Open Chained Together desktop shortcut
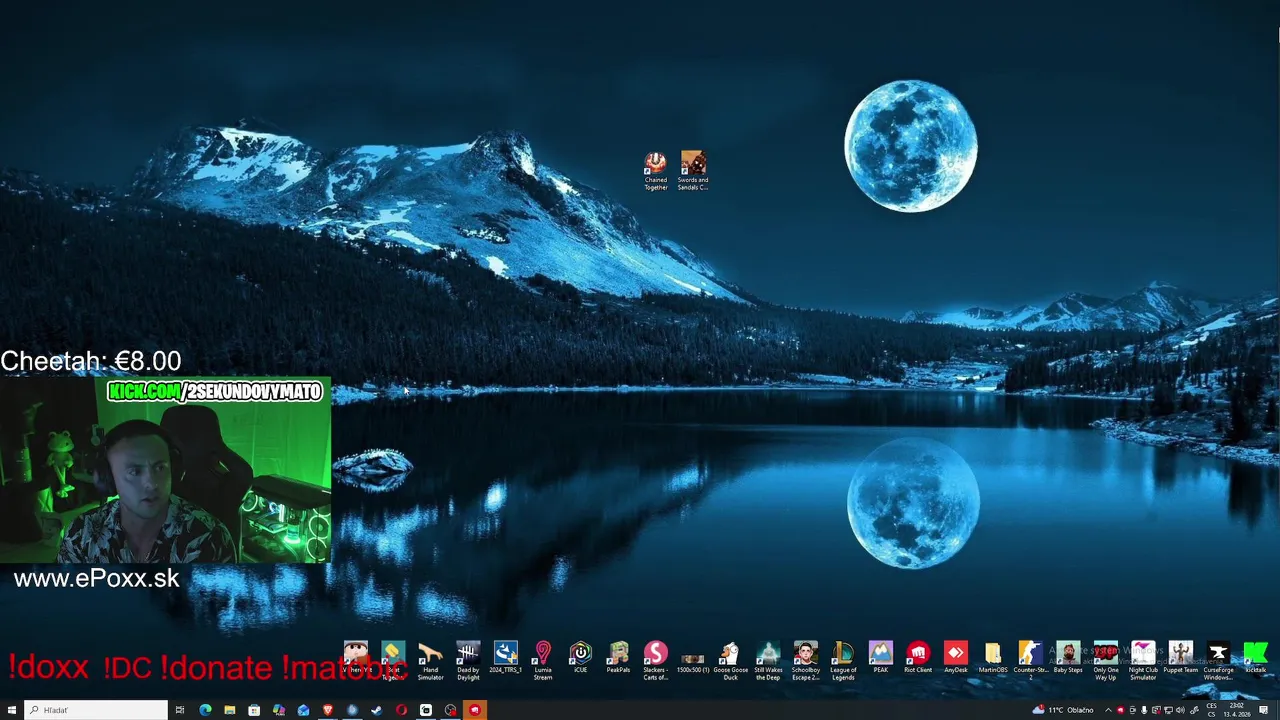The image size is (1280, 720). pyautogui.click(x=655, y=171)
